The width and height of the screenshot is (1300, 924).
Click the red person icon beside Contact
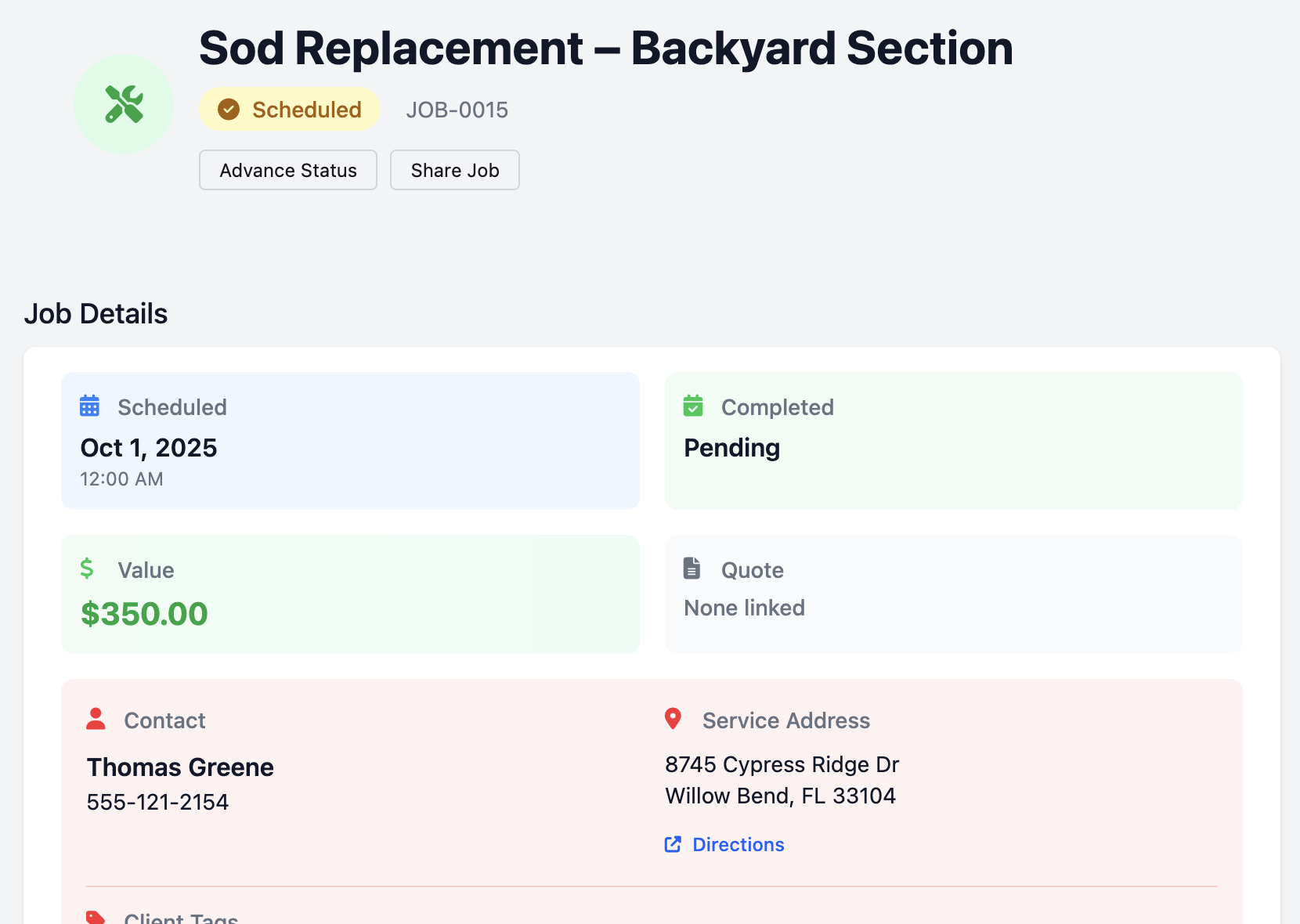pos(96,719)
